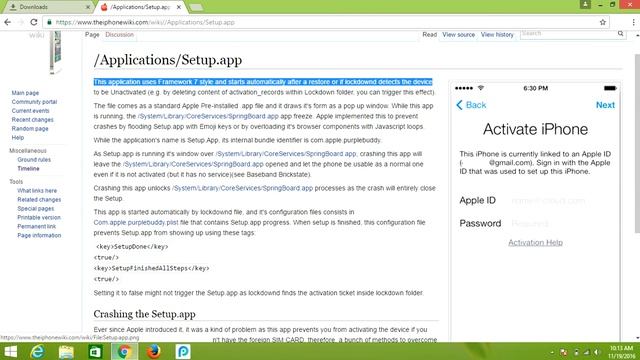The width and height of the screenshot is (640, 360).
Task: Open a new tab button
Action: click(x=196, y=7)
